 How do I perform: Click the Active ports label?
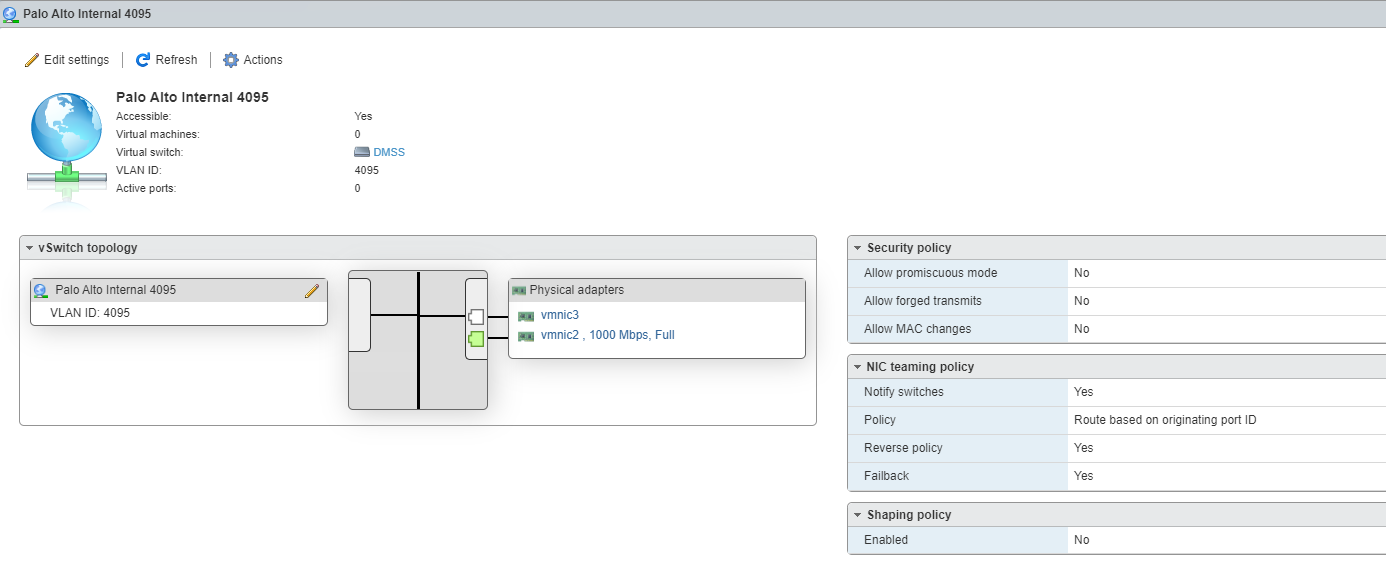coord(146,188)
